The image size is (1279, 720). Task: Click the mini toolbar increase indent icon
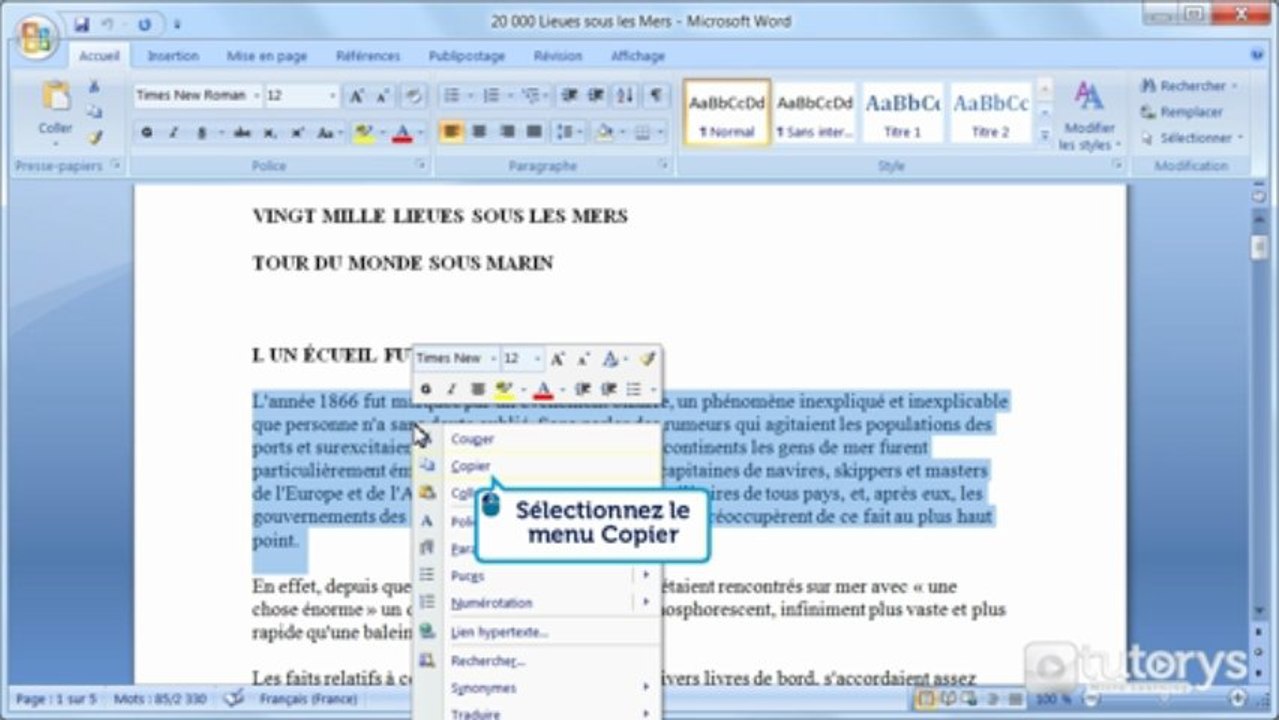[x=608, y=389]
